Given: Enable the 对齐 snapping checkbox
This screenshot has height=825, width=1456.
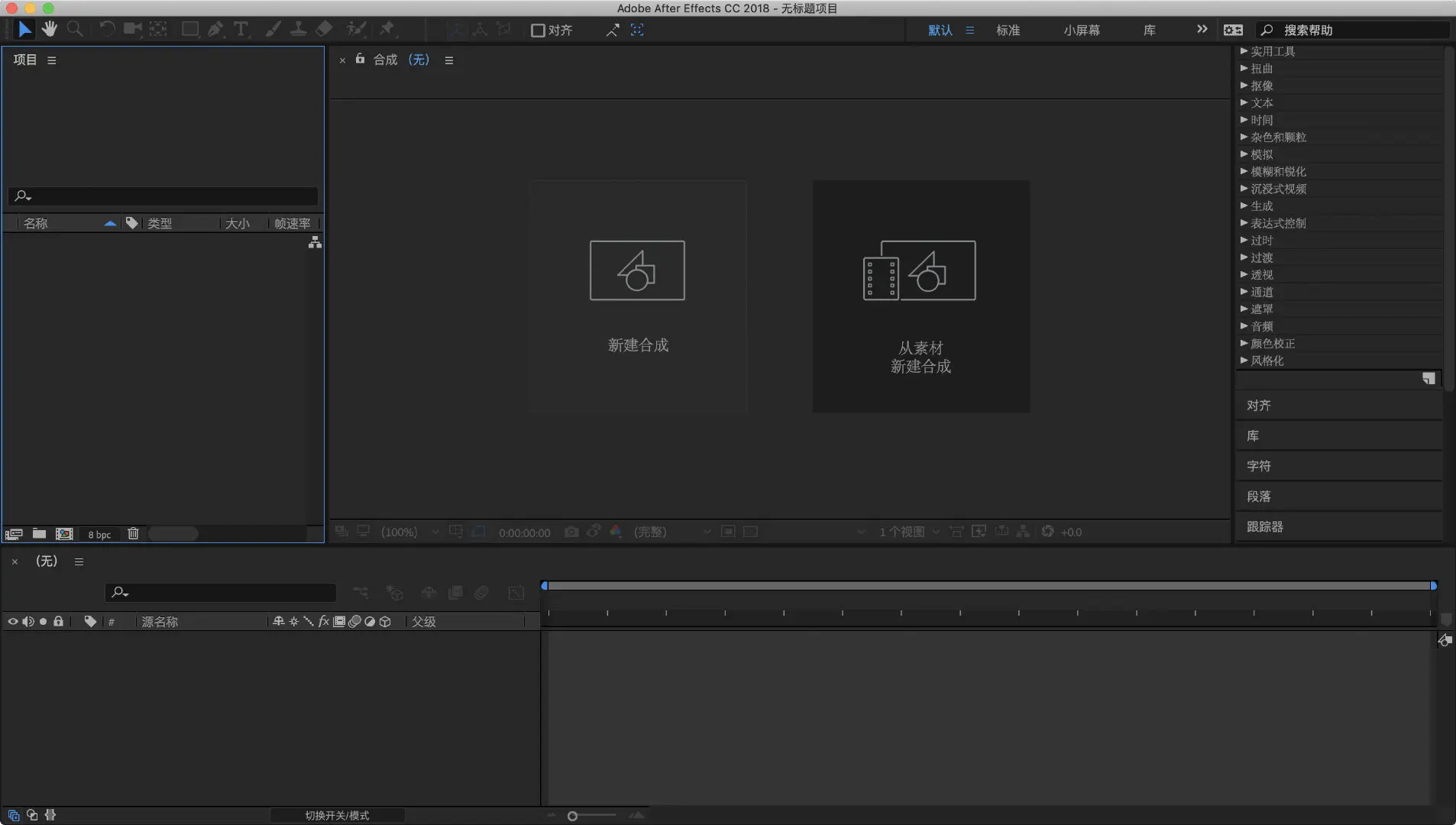Looking at the screenshot, I should [x=538, y=30].
